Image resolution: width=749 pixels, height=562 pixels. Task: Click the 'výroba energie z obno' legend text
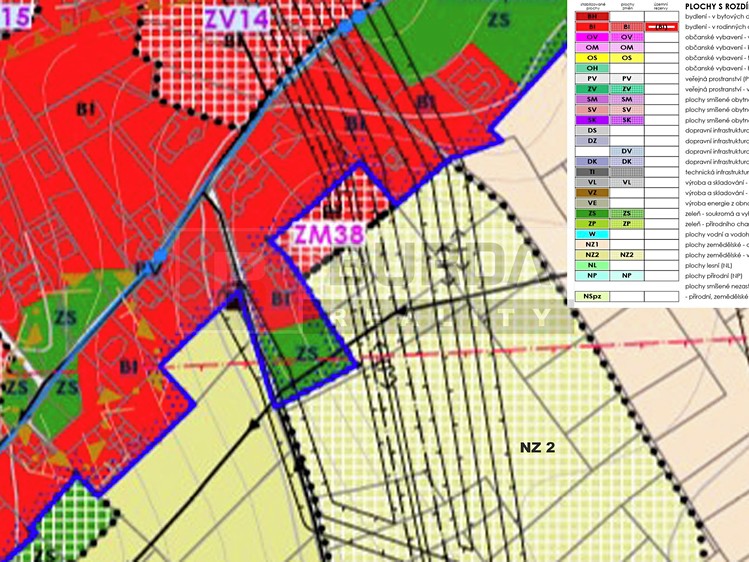coord(717,203)
